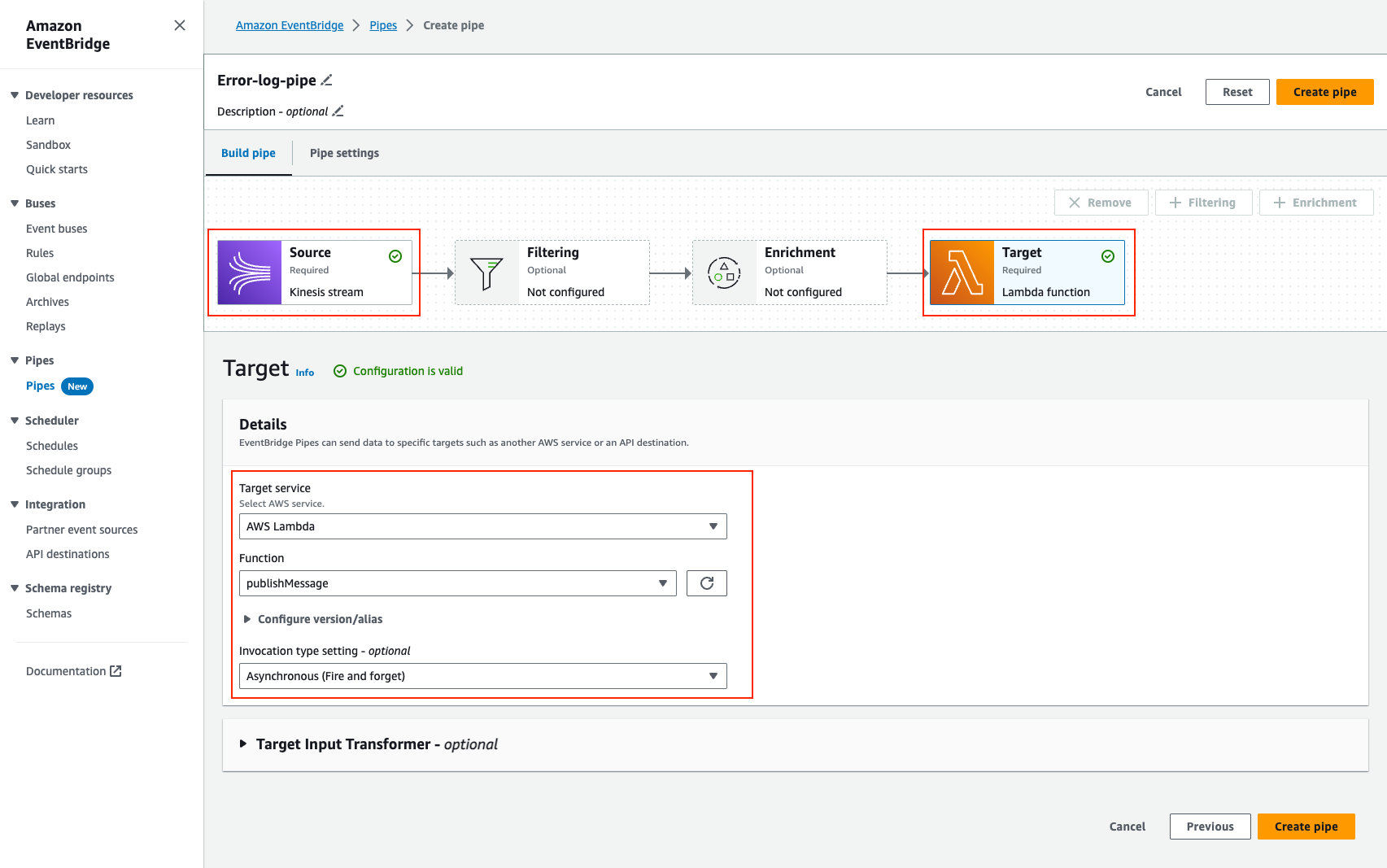
Task: Open Schedules page
Action: coord(52,446)
